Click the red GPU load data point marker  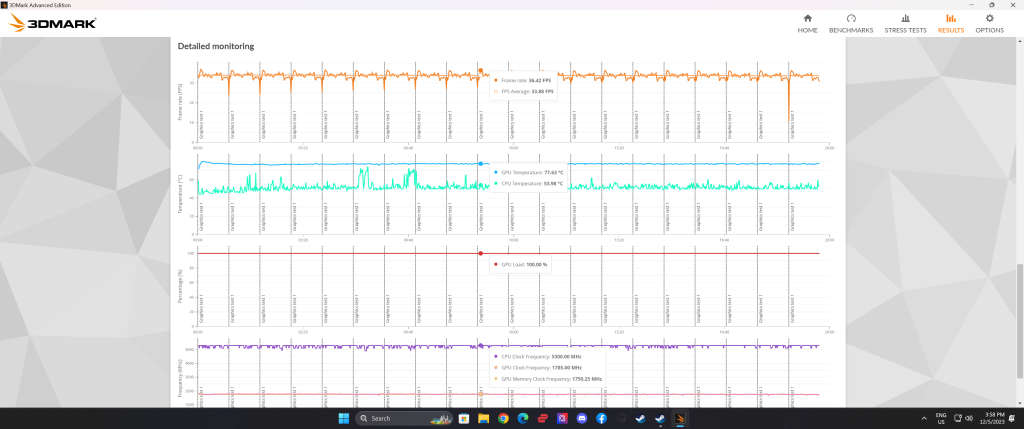481,253
